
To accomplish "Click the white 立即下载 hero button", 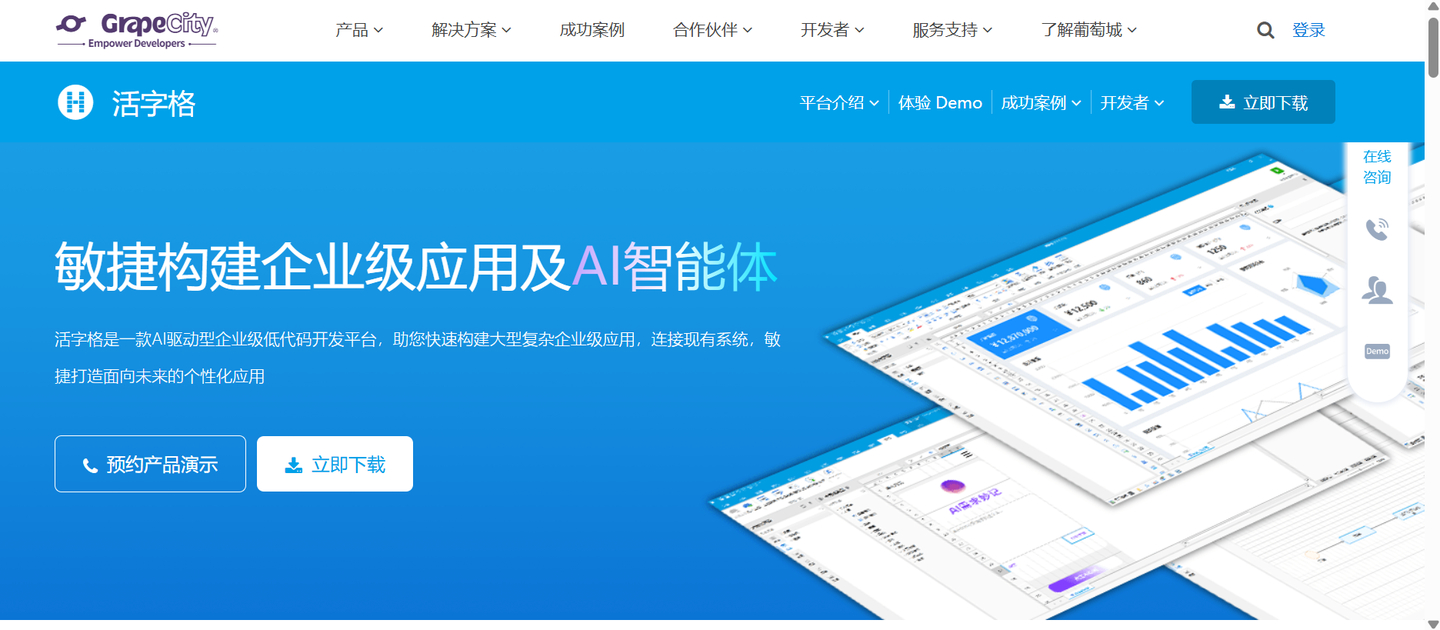I will pyautogui.click(x=335, y=464).
